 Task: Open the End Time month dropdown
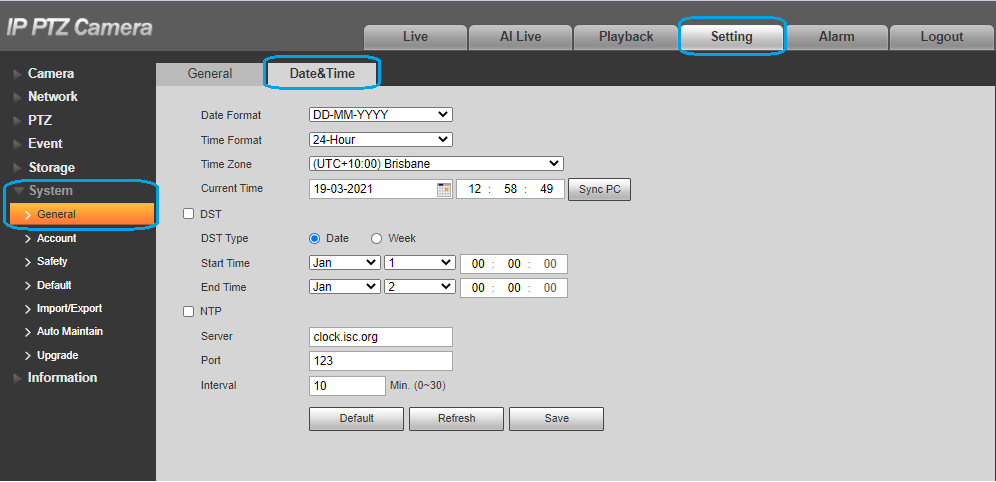(345, 287)
